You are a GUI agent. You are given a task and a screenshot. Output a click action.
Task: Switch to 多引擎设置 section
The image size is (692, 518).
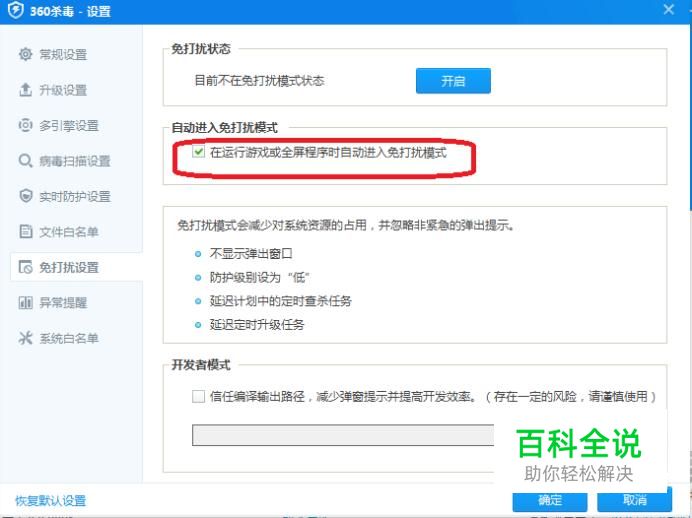[68, 126]
